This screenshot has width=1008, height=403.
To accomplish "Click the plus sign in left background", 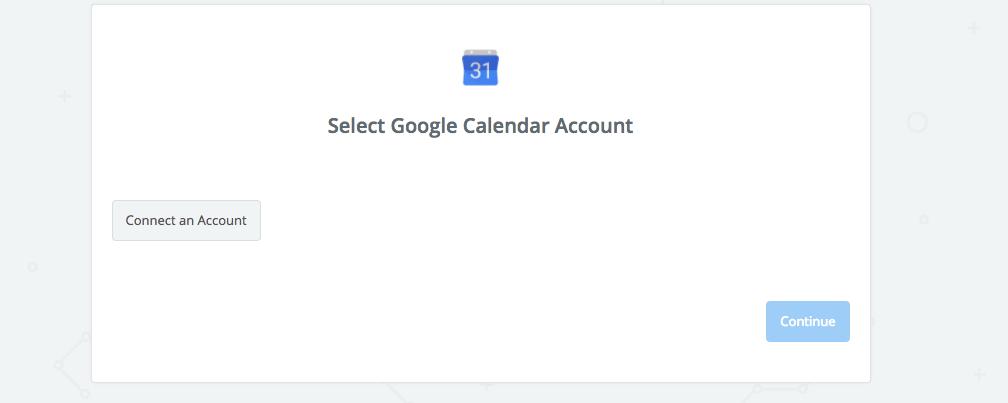I will 65,97.
